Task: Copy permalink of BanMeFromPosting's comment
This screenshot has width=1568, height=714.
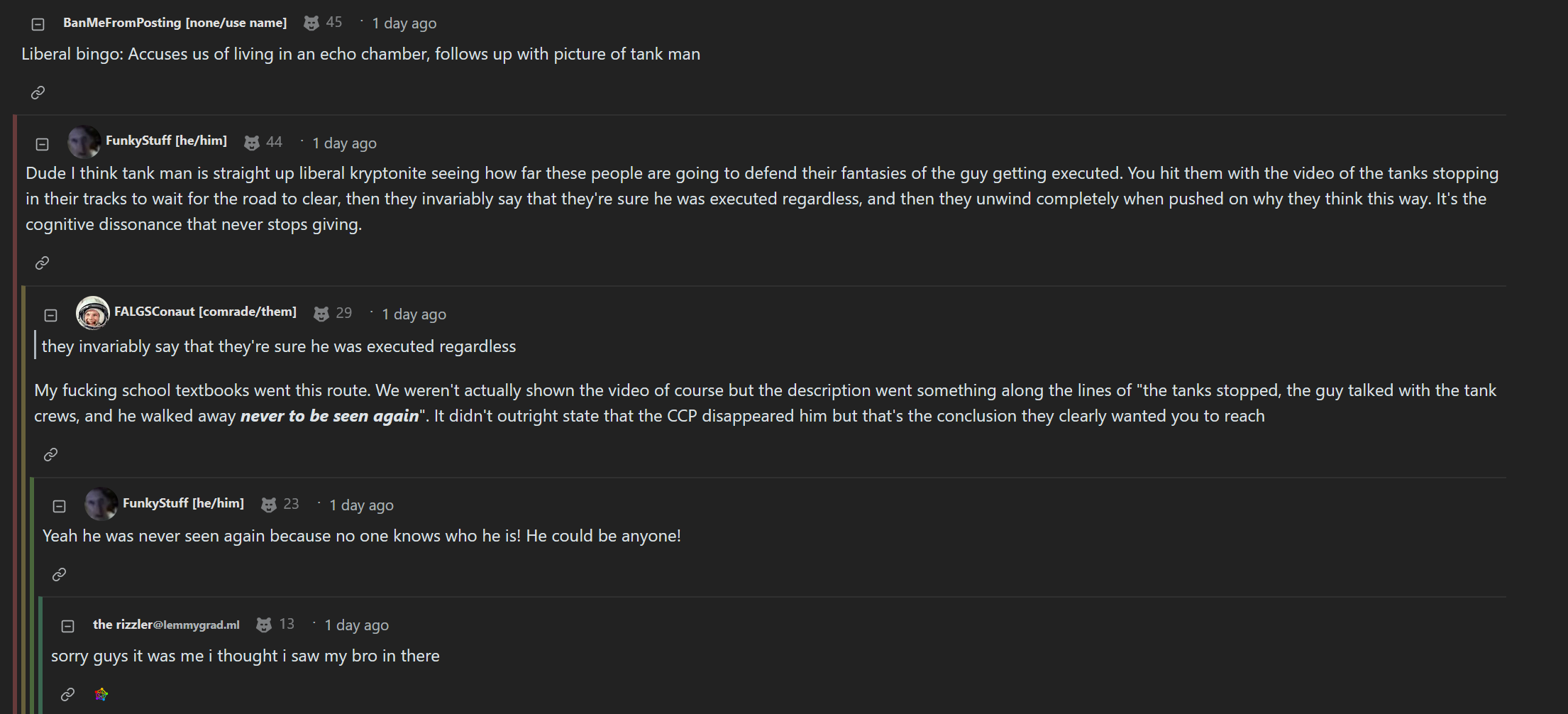Action: point(38,92)
